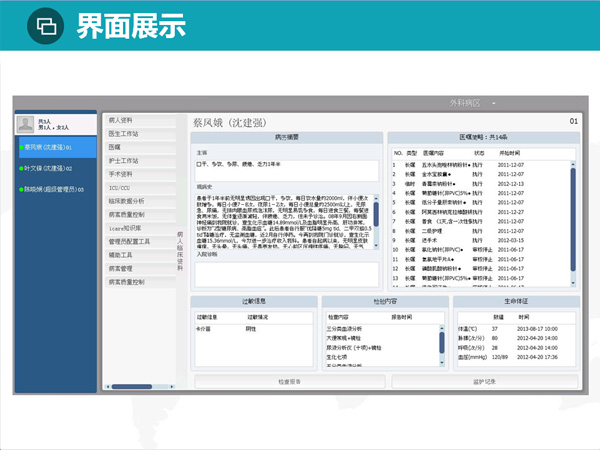Click the 过敏信息 panel header
Viewport: 600px width, 450px height.
click(254, 301)
